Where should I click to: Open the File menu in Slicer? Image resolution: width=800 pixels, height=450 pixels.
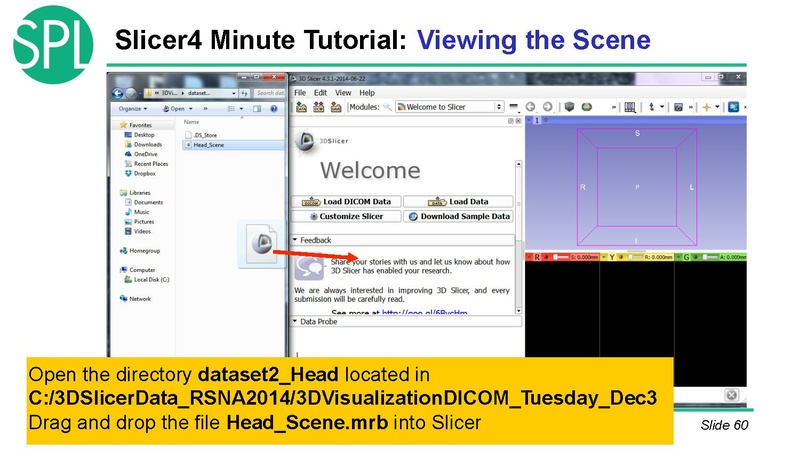(x=300, y=93)
